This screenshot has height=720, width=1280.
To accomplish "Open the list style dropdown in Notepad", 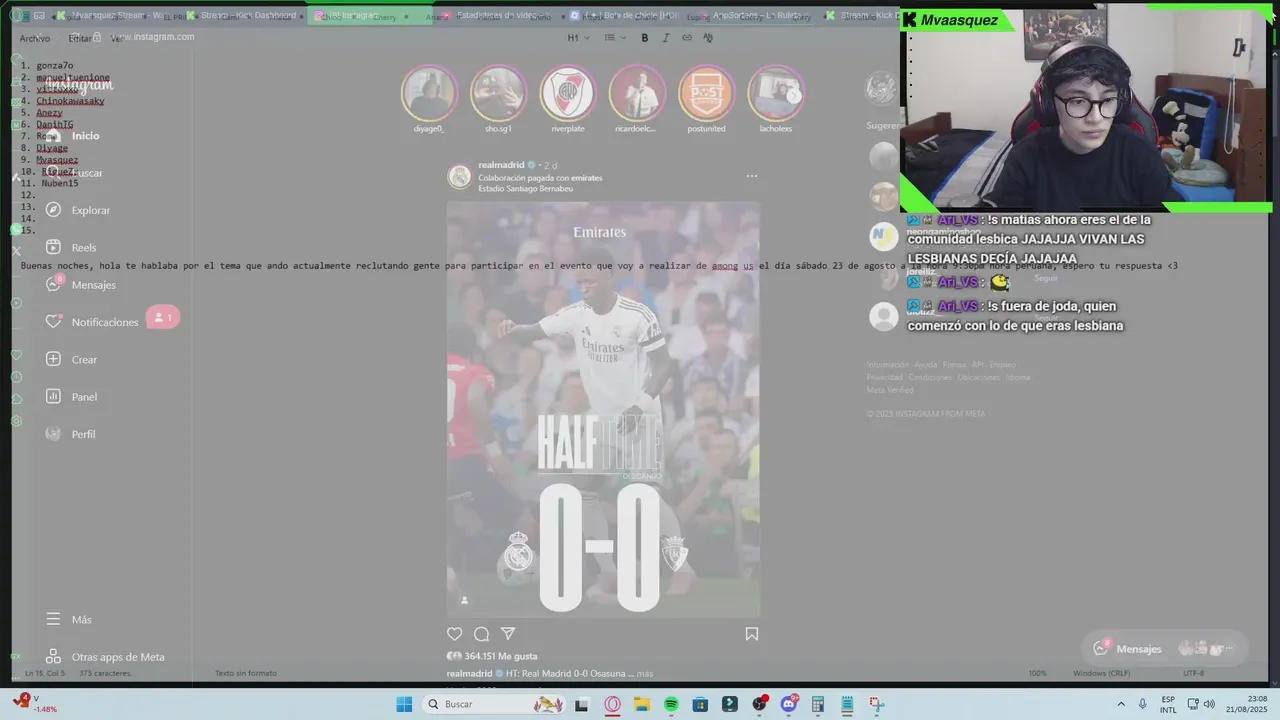I will pyautogui.click(x=615, y=38).
